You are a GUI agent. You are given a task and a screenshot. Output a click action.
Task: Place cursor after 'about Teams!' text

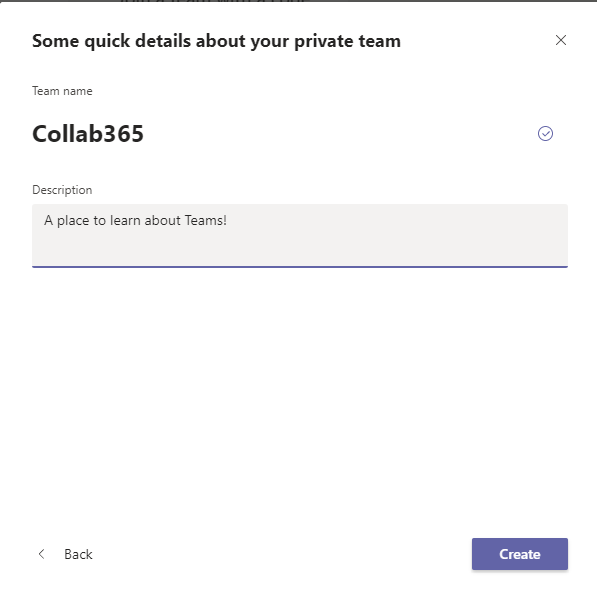[x=228, y=220]
